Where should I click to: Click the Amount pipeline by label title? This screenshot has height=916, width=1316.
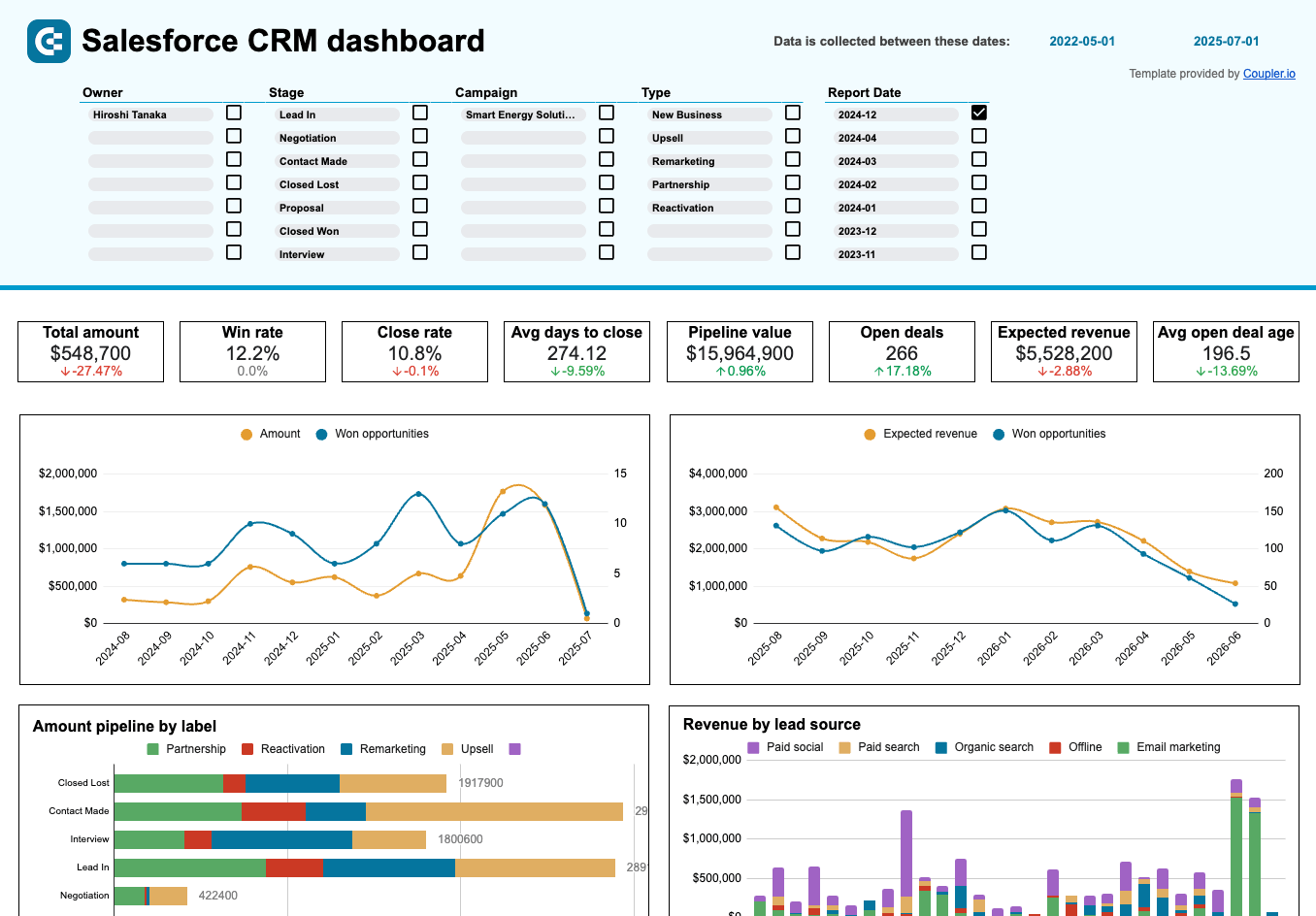pyautogui.click(x=124, y=726)
